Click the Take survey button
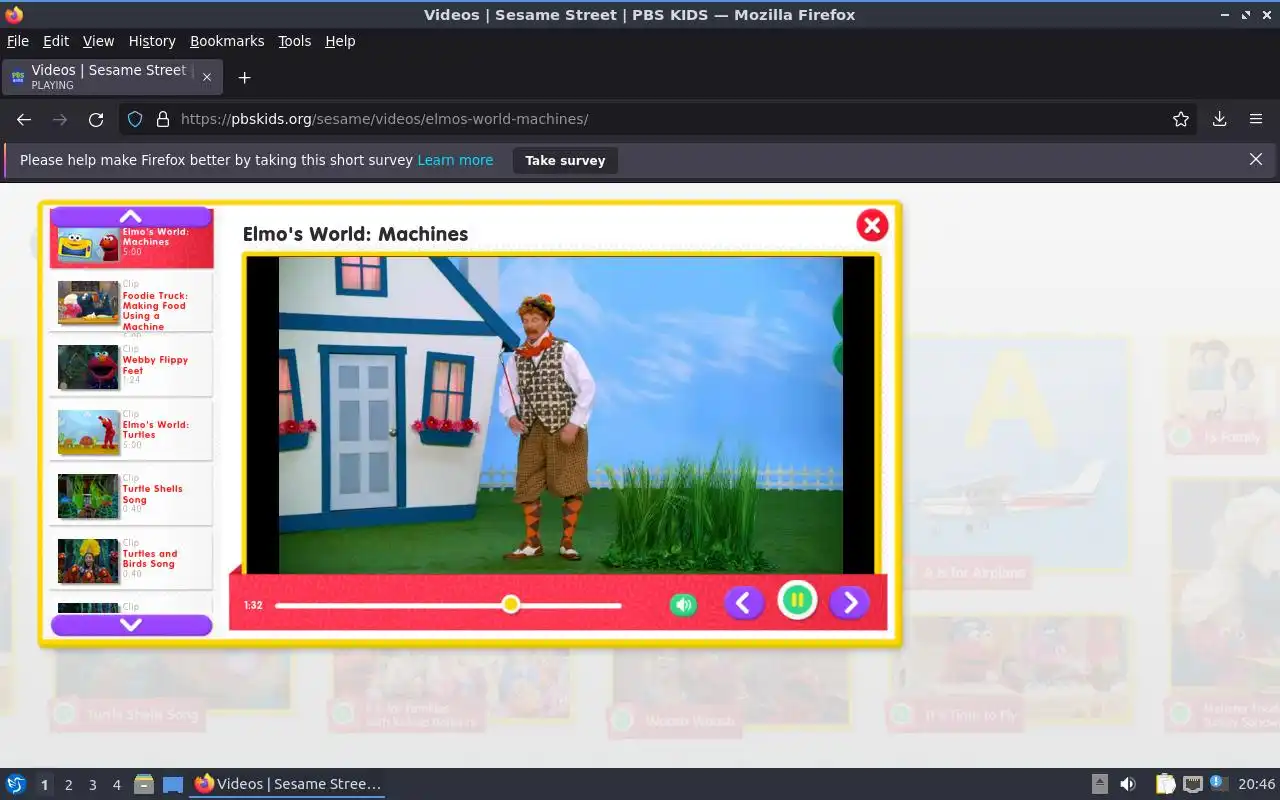The height and width of the screenshot is (800, 1280). 565,160
